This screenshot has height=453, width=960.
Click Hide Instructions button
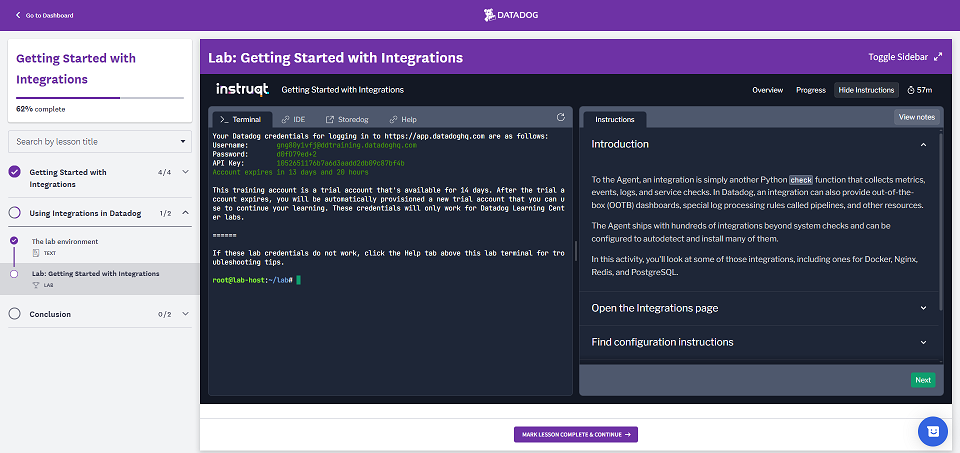(x=866, y=90)
